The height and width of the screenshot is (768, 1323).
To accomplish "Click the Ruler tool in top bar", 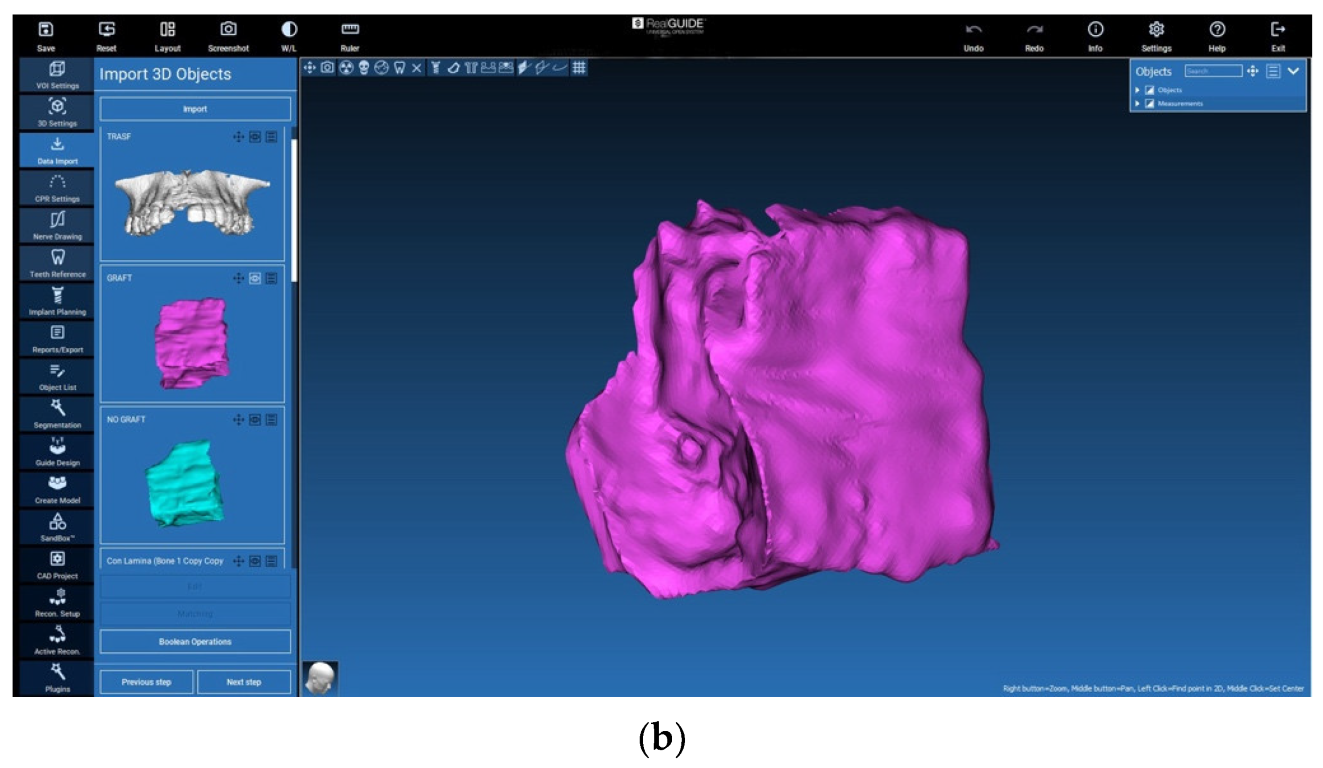I will pos(349,35).
